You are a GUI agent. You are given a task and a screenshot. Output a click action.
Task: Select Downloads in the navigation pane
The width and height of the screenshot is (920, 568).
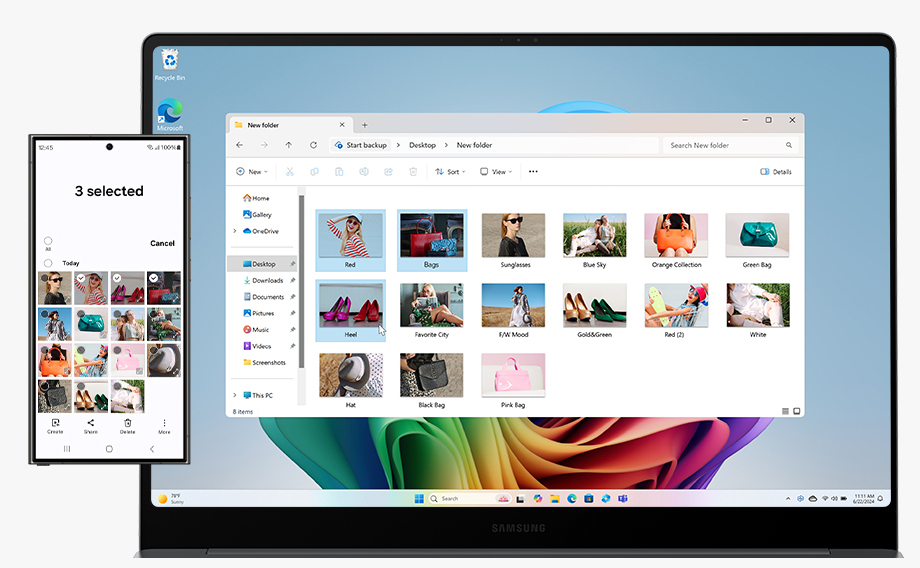click(x=267, y=281)
